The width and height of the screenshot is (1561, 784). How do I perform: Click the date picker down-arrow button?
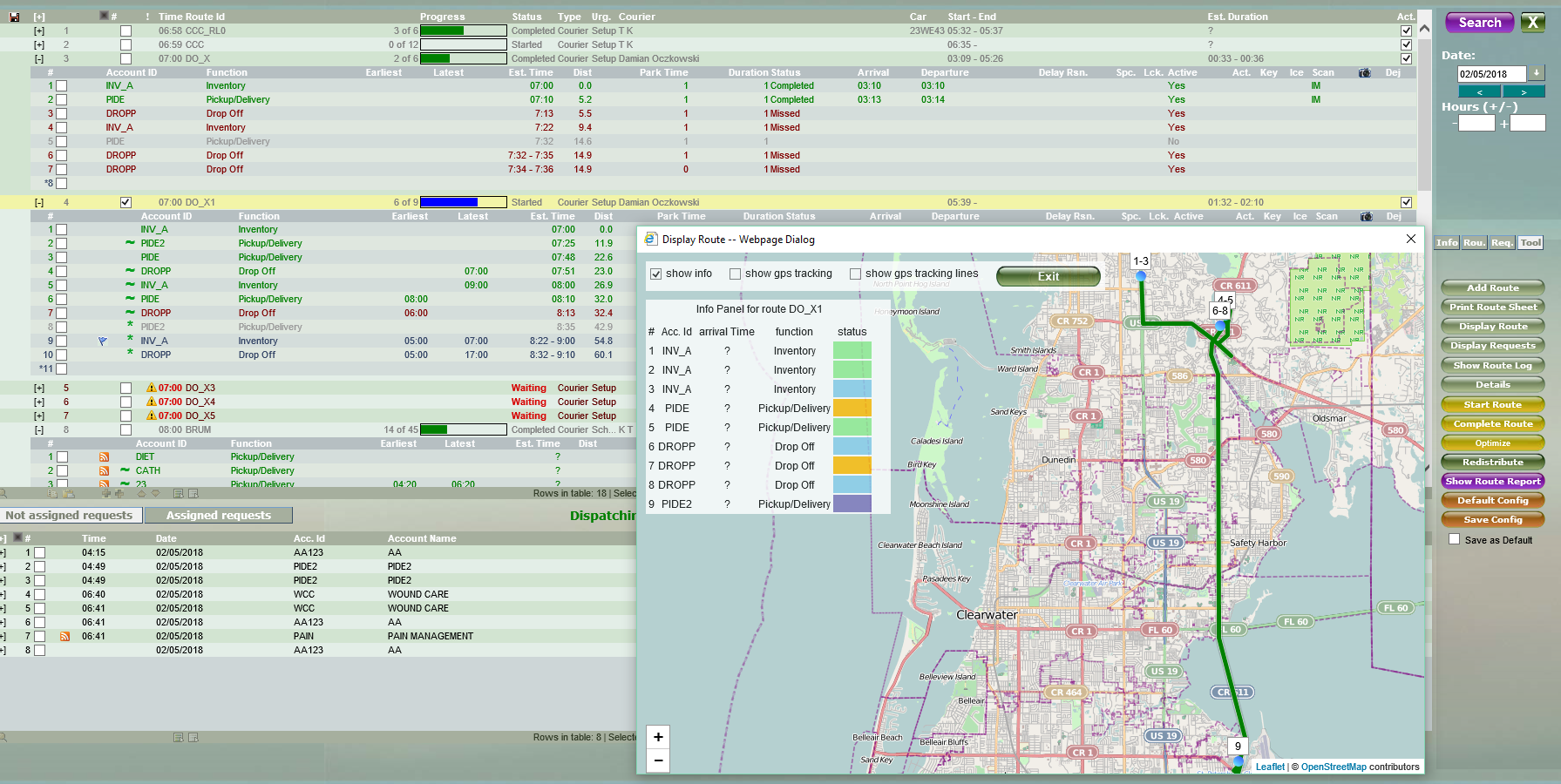pyautogui.click(x=1537, y=74)
